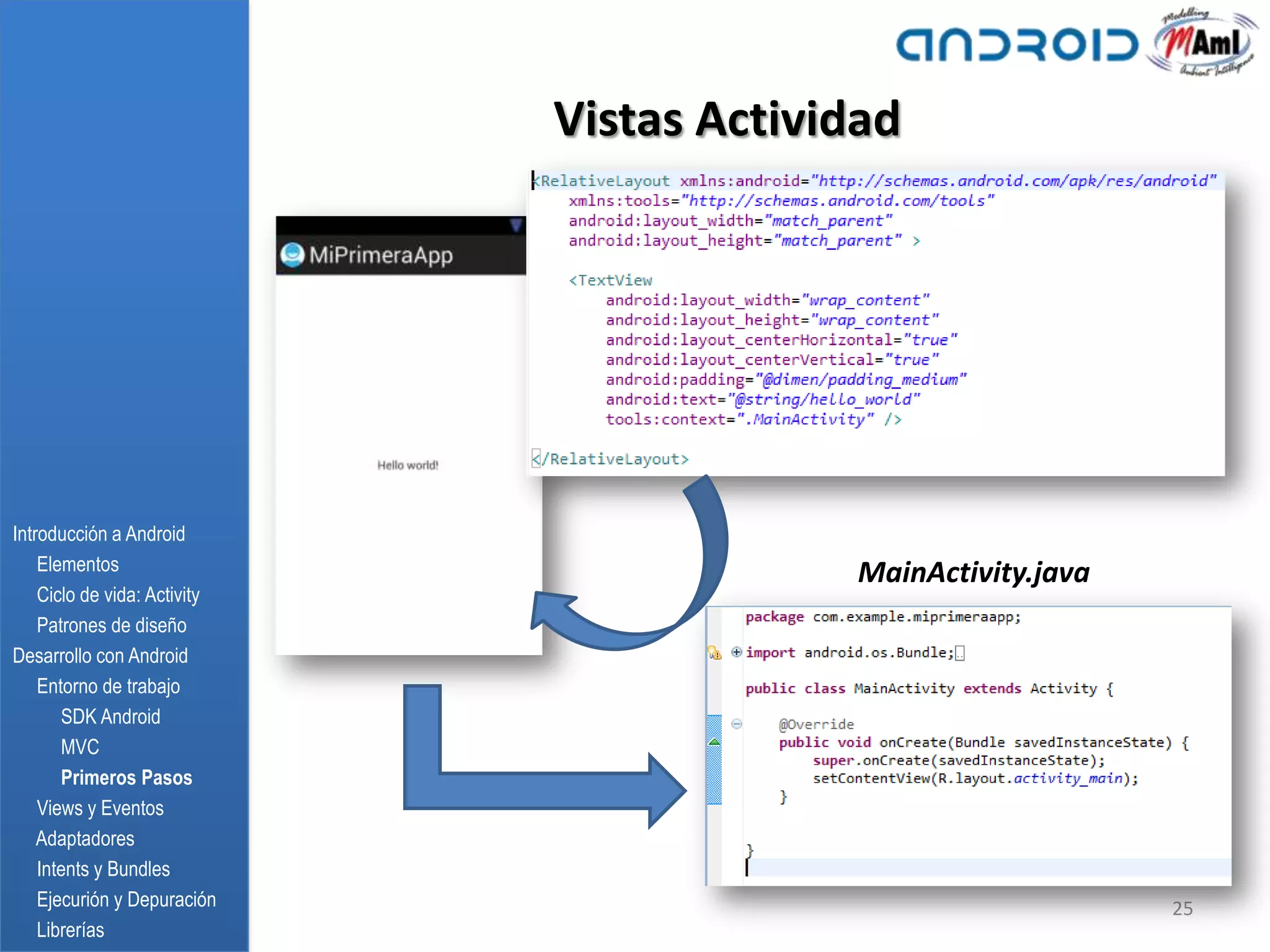Click the TextView tag in the XML code
The image size is (1270, 952).
pyautogui.click(x=611, y=280)
